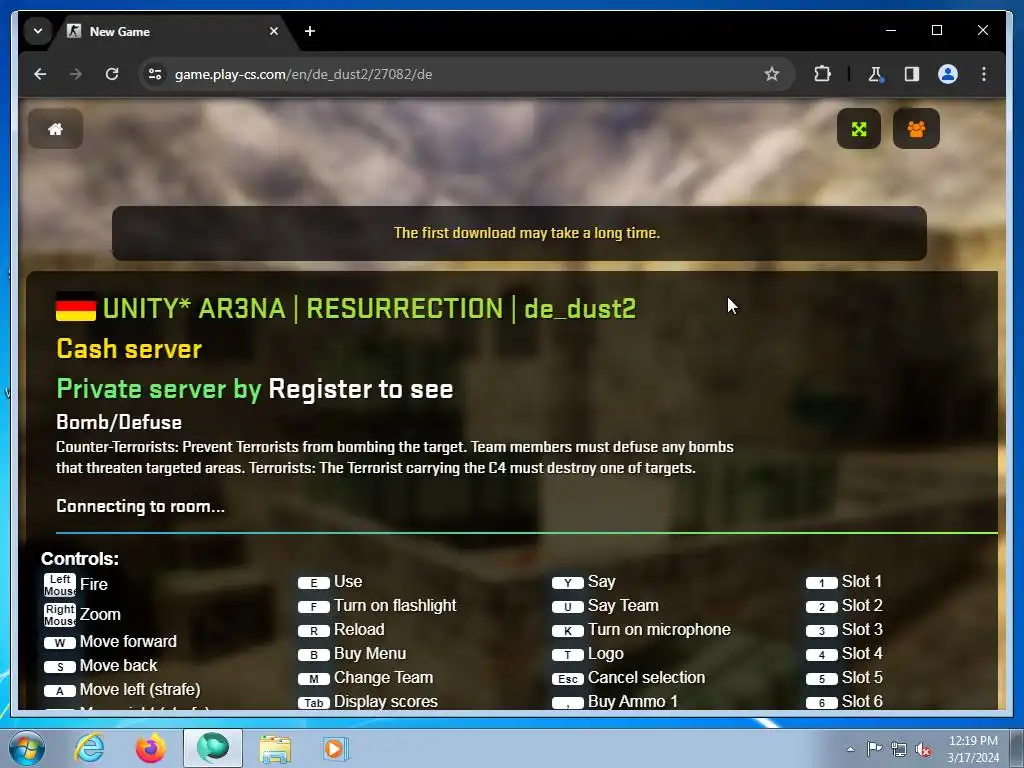Click the 'Buy Menu' control entry
Image resolution: width=1024 pixels, height=768 pixels.
click(x=352, y=654)
